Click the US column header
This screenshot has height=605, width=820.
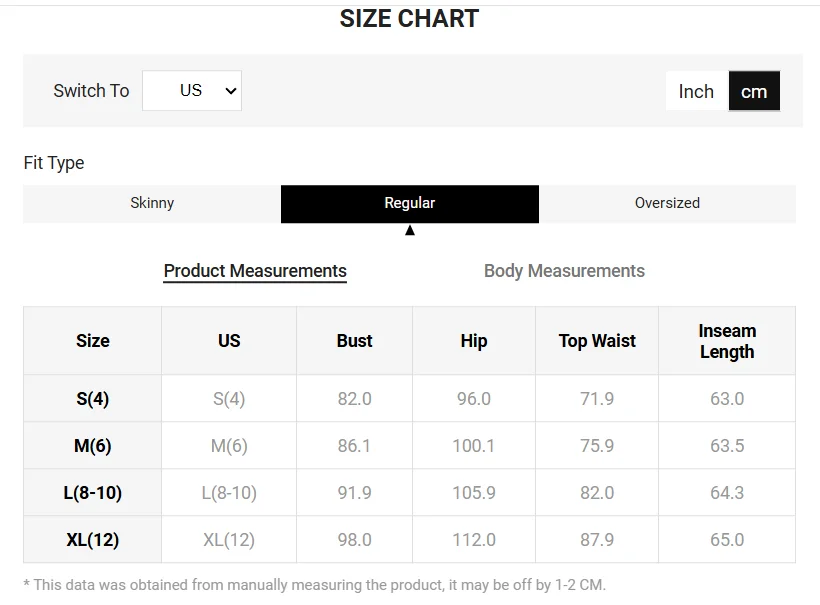tap(229, 341)
